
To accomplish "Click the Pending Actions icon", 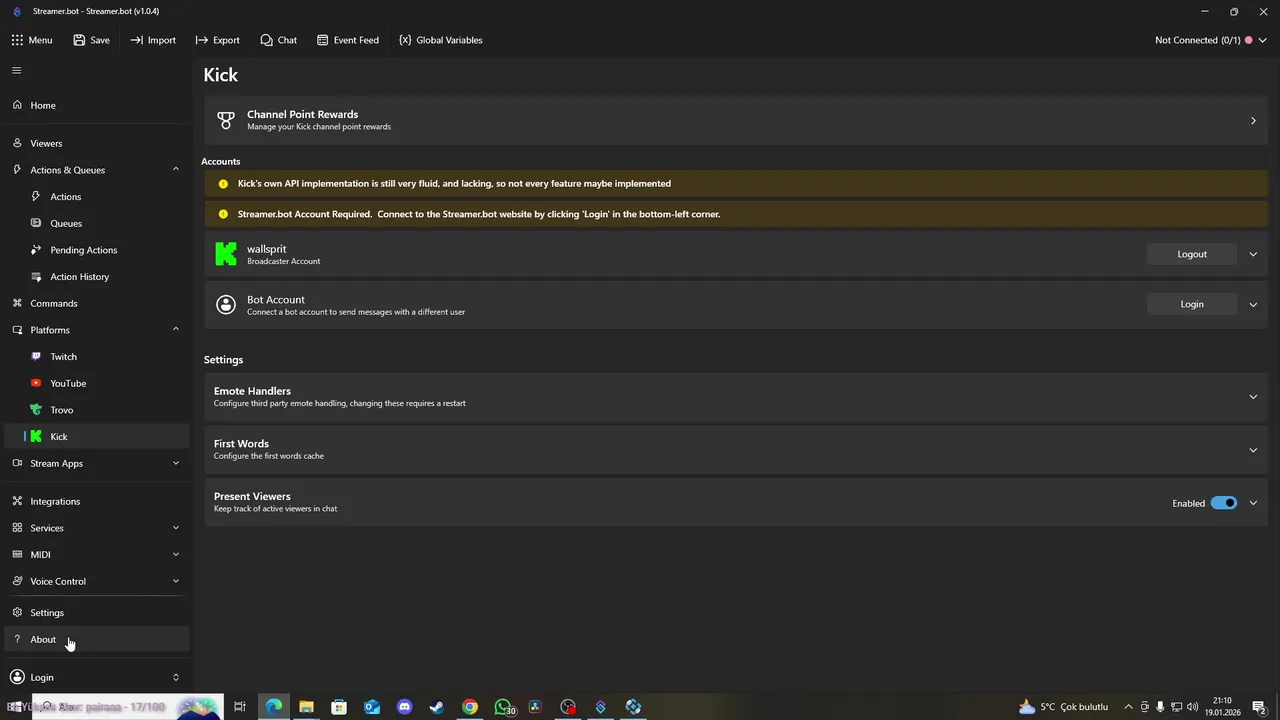I will (x=37, y=250).
